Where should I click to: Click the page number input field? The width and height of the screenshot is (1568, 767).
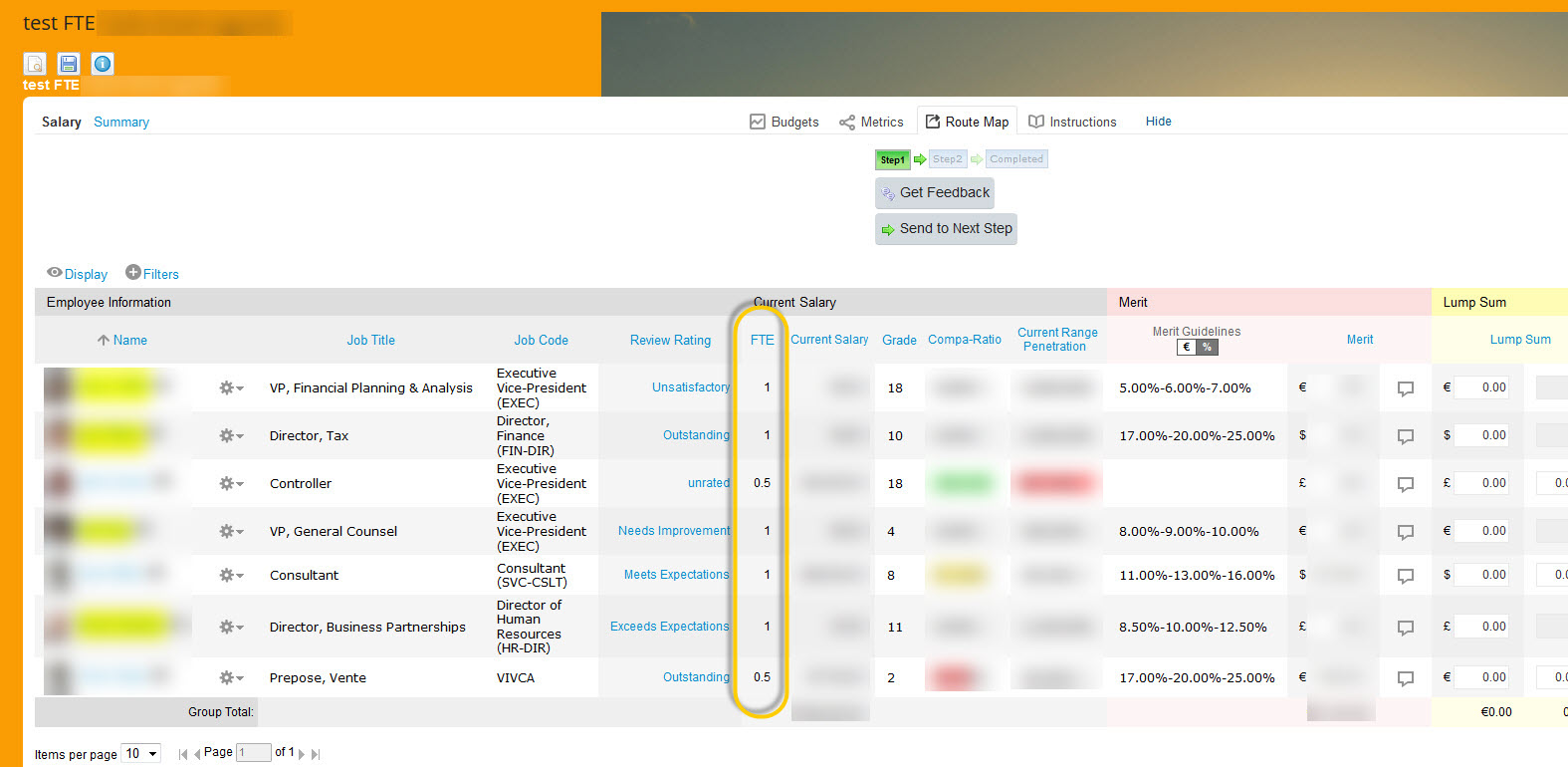click(x=254, y=753)
